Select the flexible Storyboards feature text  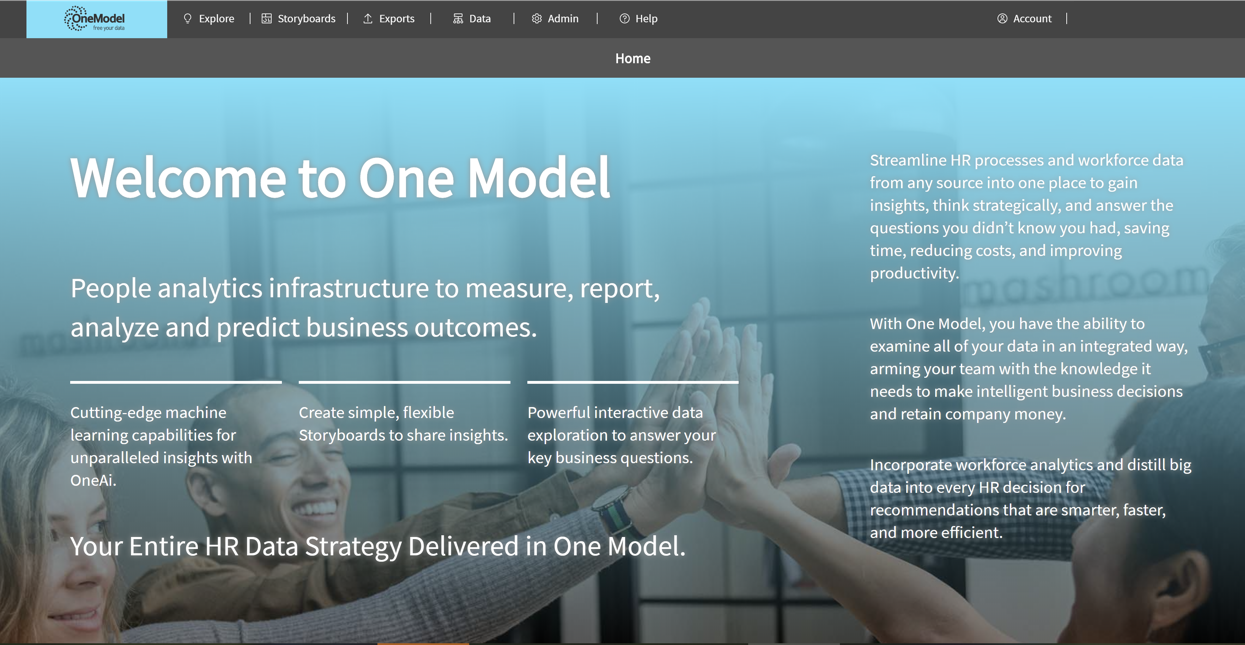(x=403, y=424)
